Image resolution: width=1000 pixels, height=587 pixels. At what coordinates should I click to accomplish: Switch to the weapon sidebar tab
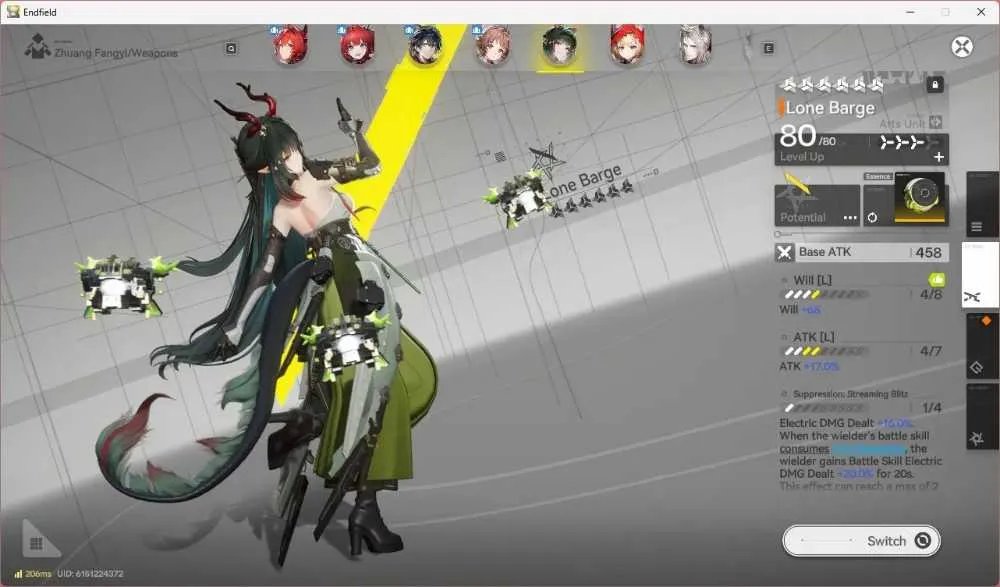[x=980, y=275]
